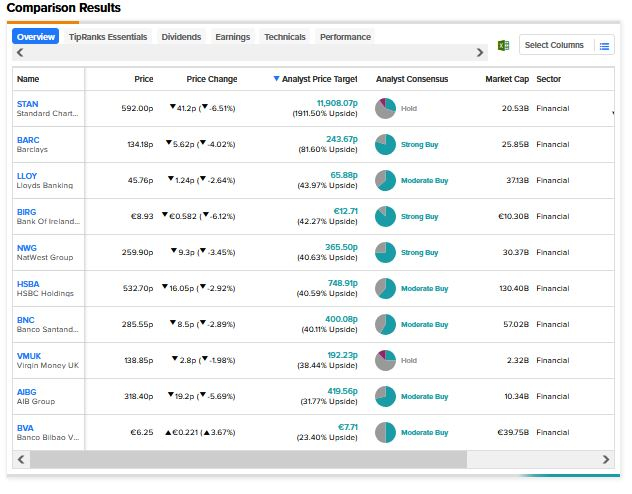This screenshot has width=632, height=494.
Task: Open the BVA ticker link
Action: click(25, 428)
